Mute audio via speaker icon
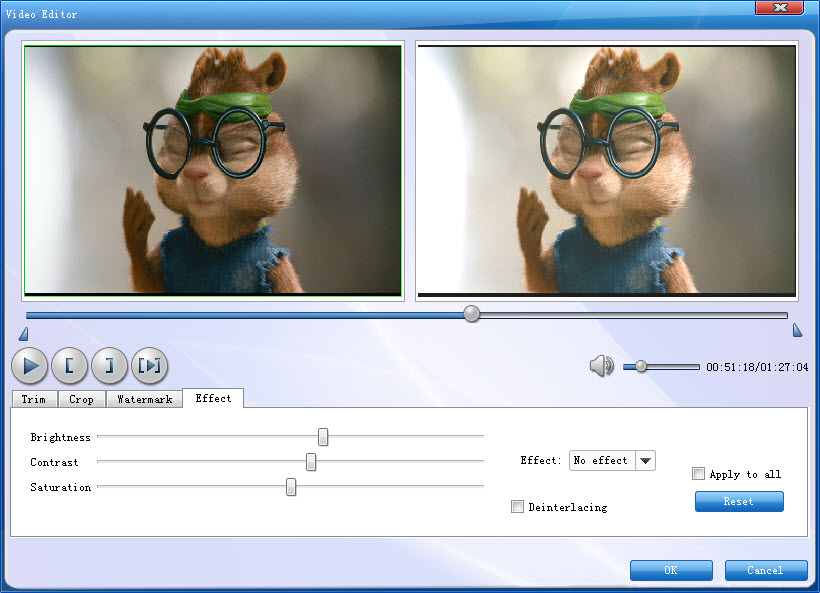Image resolution: width=820 pixels, height=593 pixels. pos(601,366)
